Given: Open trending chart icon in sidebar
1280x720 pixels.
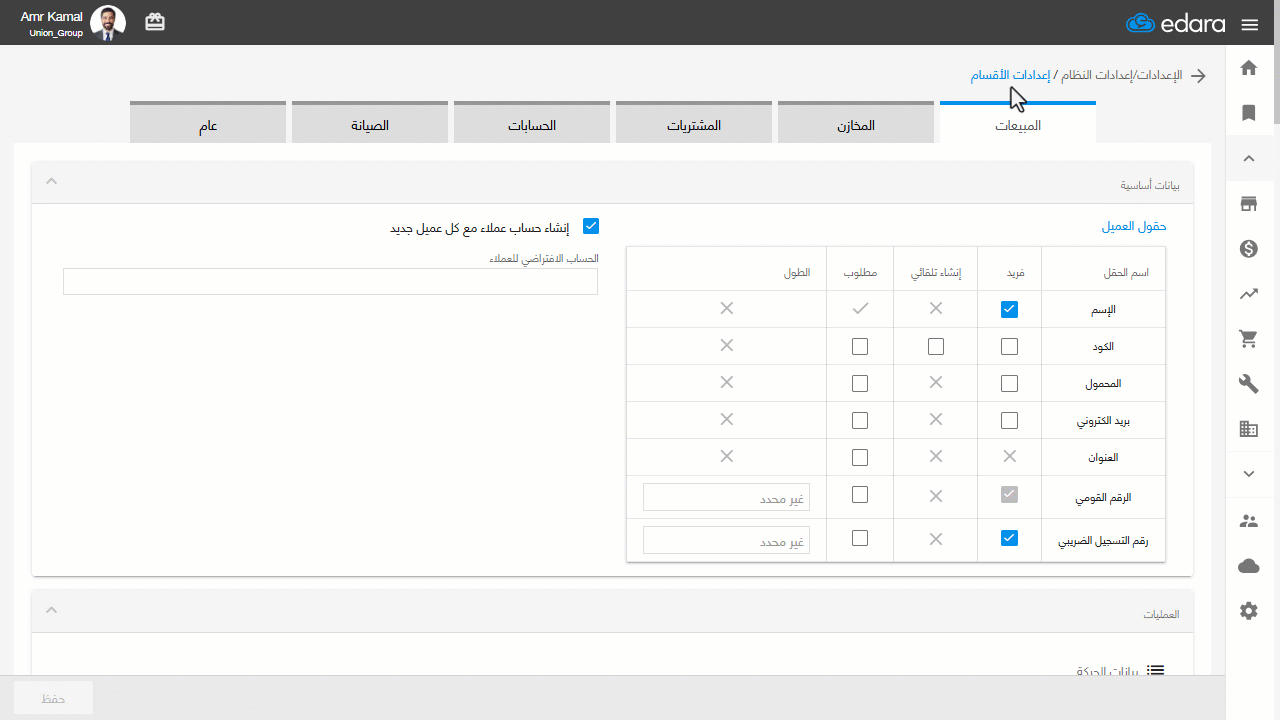Looking at the screenshot, I should click(x=1248, y=294).
